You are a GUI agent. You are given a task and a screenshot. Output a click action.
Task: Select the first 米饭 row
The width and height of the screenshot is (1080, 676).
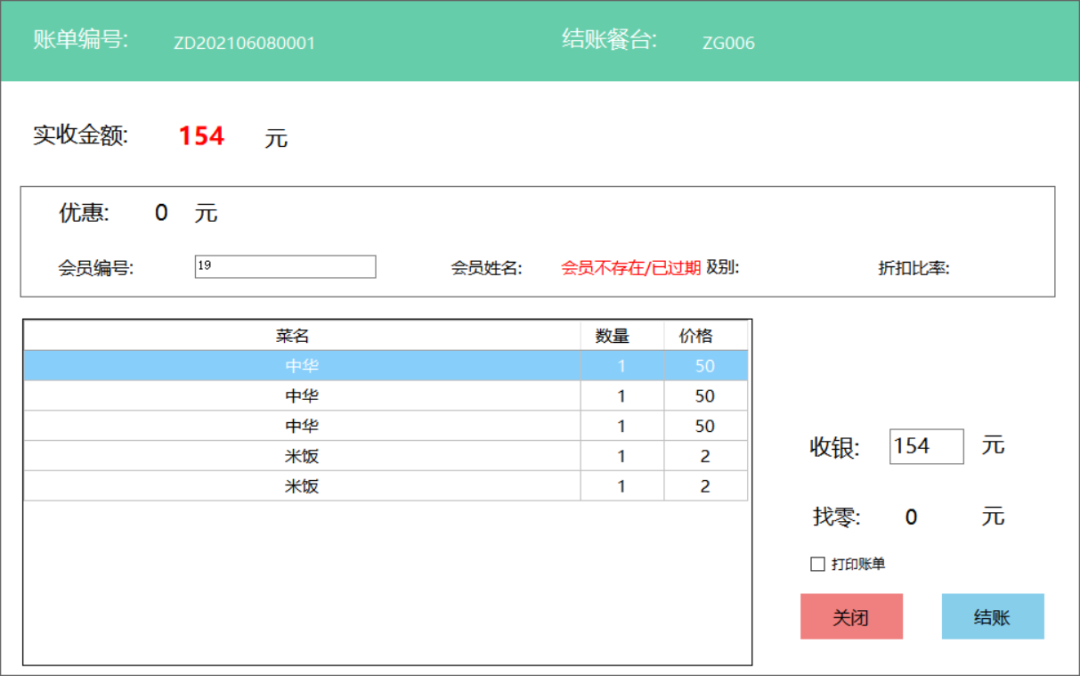pyautogui.click(x=302, y=456)
